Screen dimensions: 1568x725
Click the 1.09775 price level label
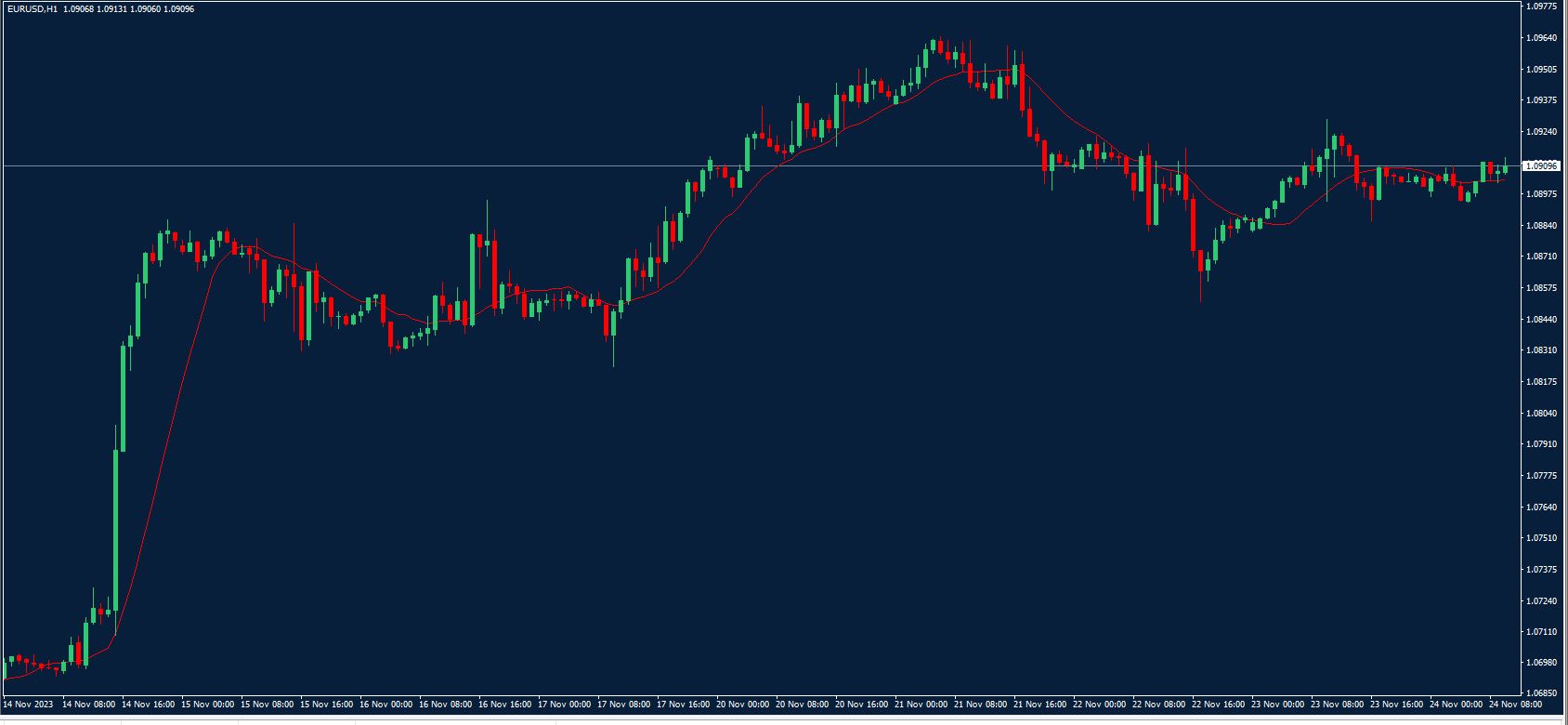point(1541,7)
